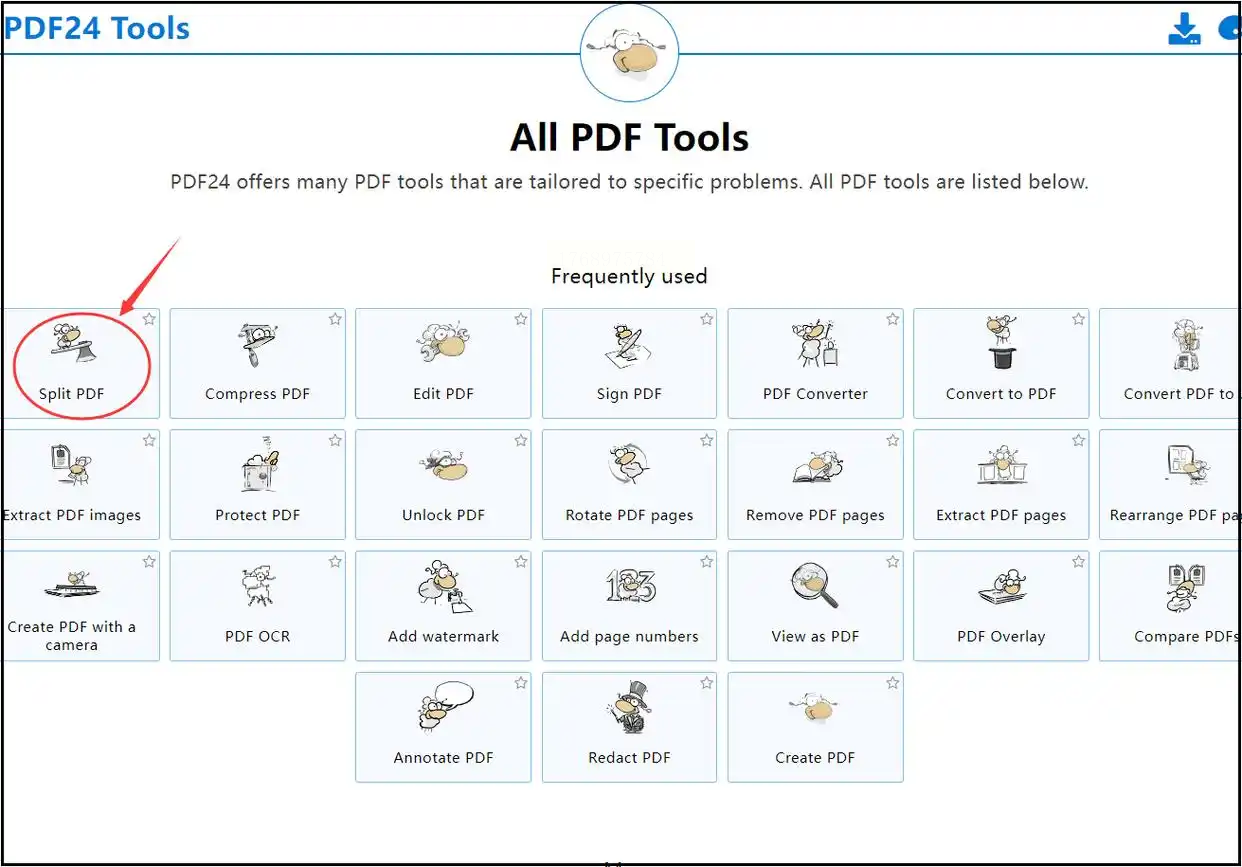Open the Extract PDF images tool
Viewport: 1242px width, 867px height.
pyautogui.click(x=81, y=485)
